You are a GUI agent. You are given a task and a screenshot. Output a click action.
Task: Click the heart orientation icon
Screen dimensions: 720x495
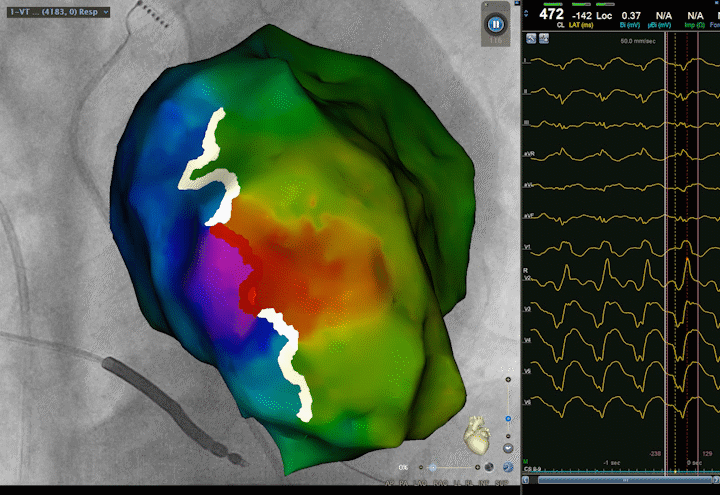[477, 435]
